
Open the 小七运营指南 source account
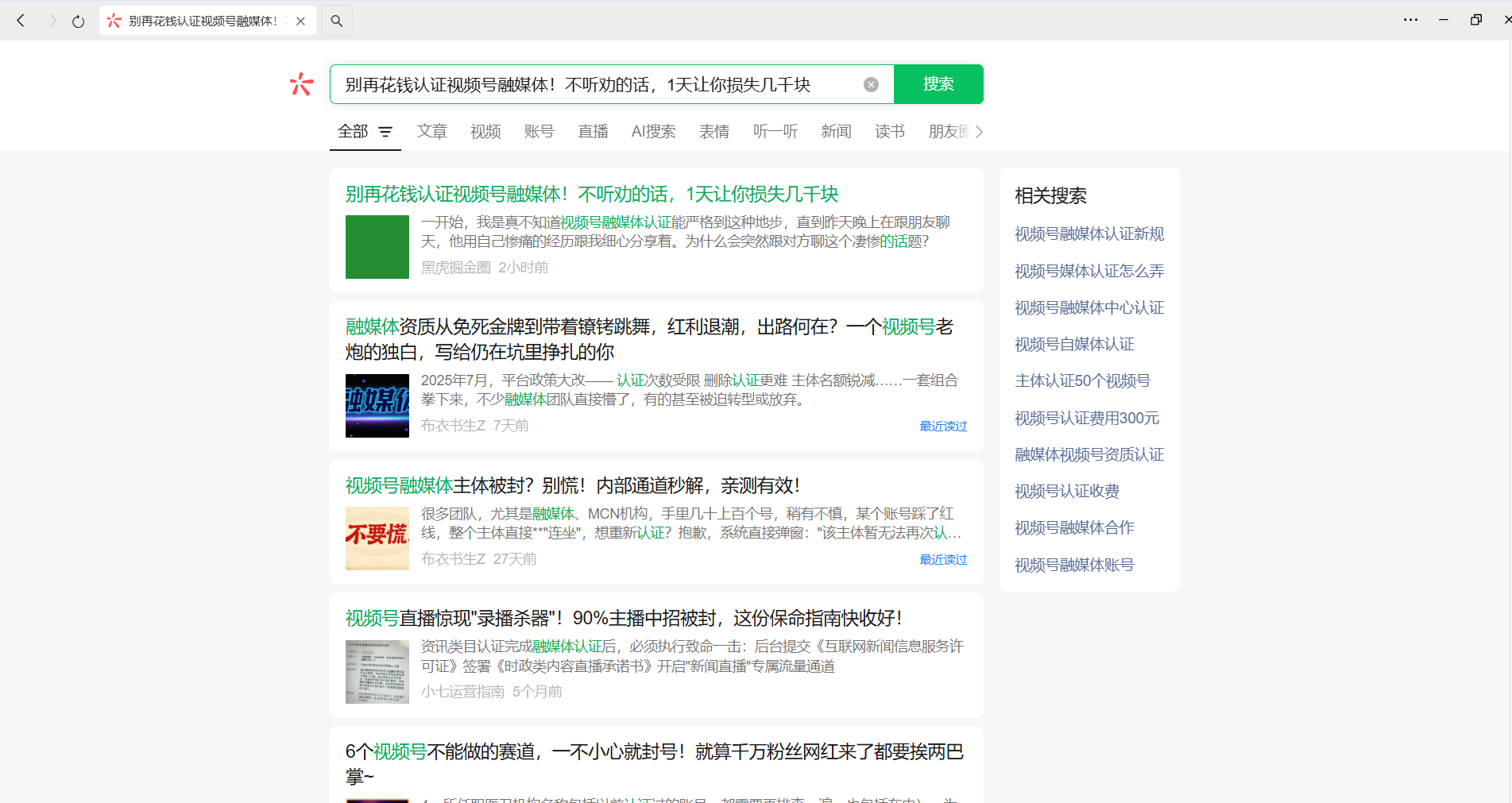(x=462, y=692)
